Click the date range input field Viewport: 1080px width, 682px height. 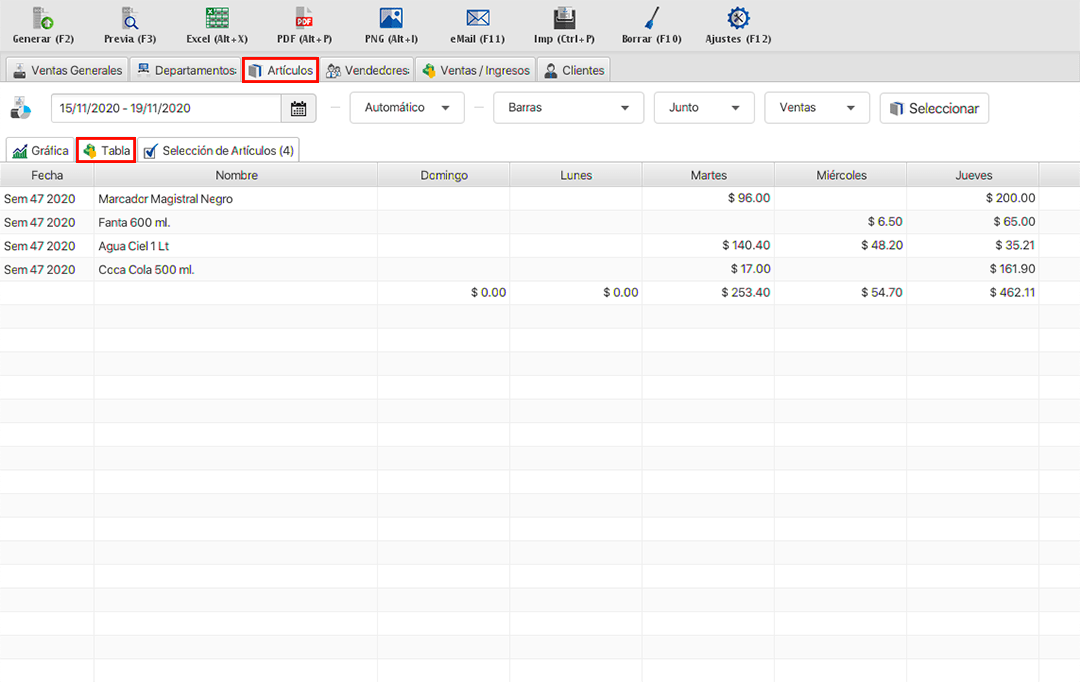point(166,108)
